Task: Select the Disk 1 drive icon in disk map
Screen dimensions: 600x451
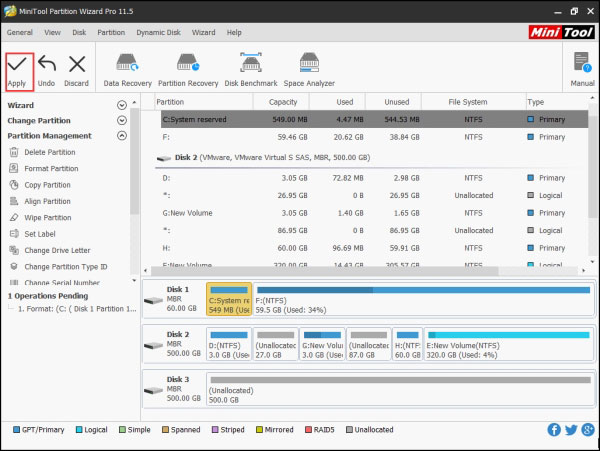Action: pyautogui.click(x=153, y=301)
